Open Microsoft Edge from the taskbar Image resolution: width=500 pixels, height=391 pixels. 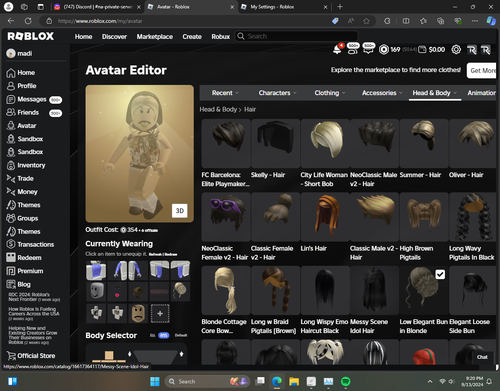277,381
